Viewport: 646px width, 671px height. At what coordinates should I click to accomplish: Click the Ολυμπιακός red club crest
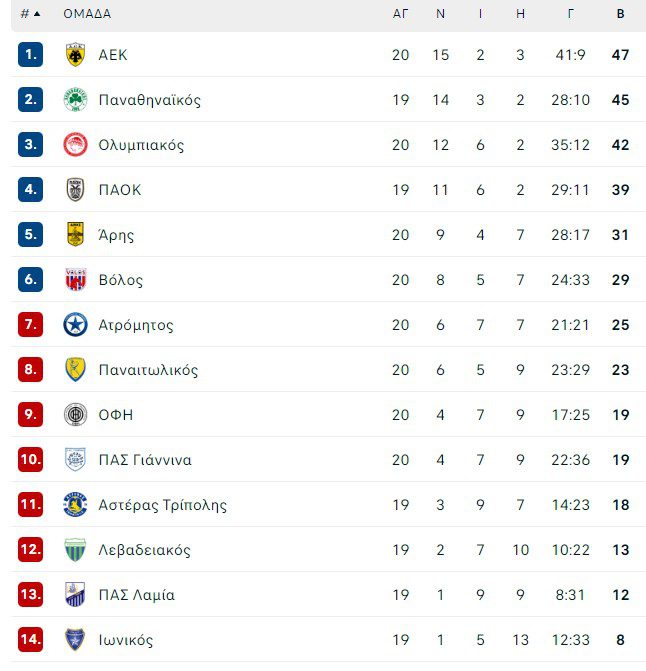coord(75,145)
